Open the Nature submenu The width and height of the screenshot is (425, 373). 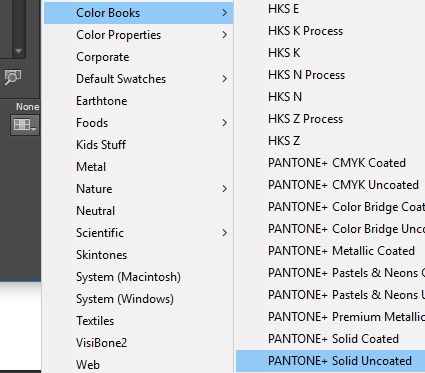click(x=138, y=189)
